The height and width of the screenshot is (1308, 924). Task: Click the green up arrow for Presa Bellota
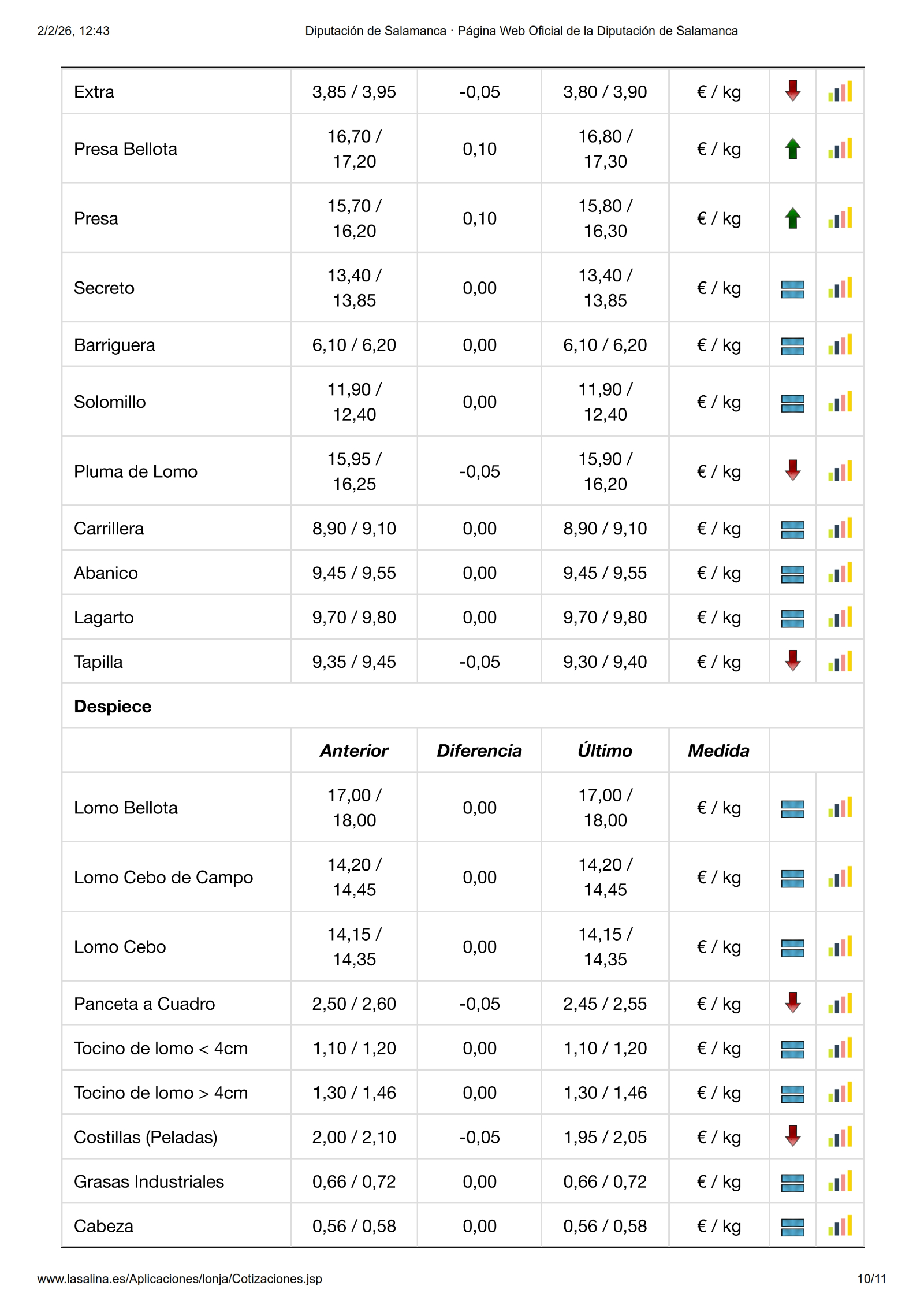coord(792,149)
